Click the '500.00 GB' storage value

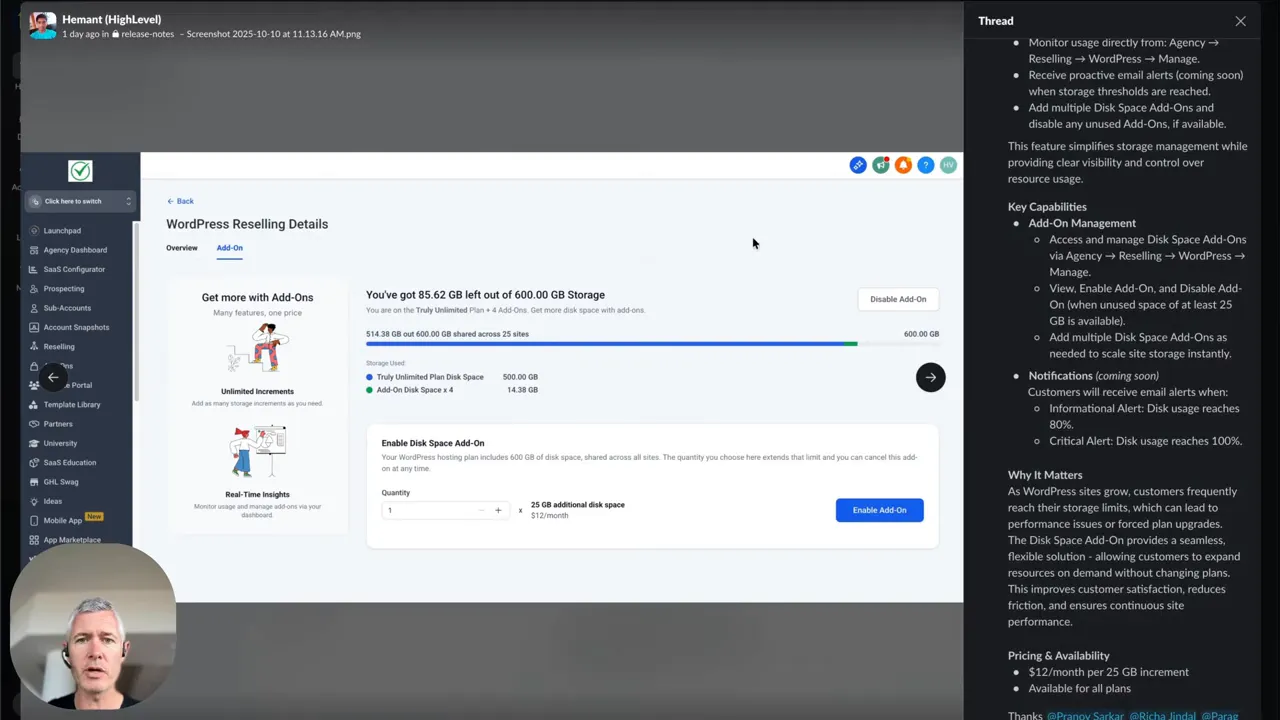click(520, 377)
